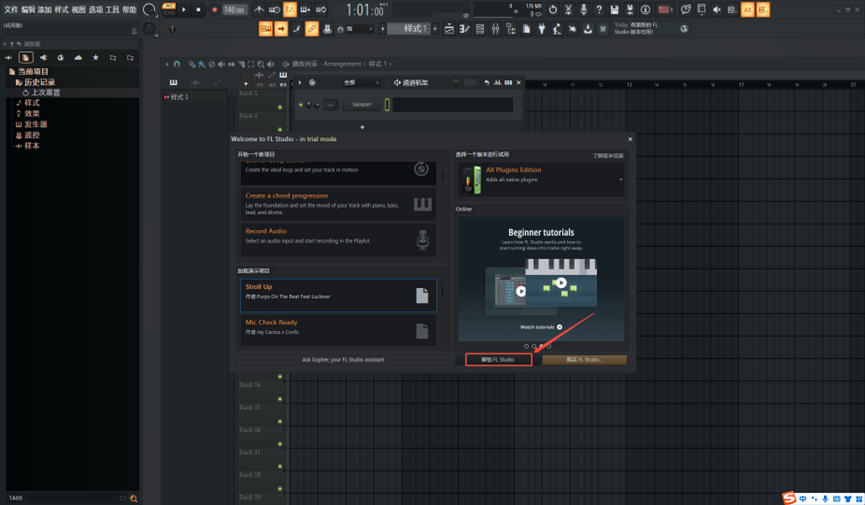Viewport: 865px width, 505px height.
Task: Open the mixer view icon
Action: click(x=495, y=29)
